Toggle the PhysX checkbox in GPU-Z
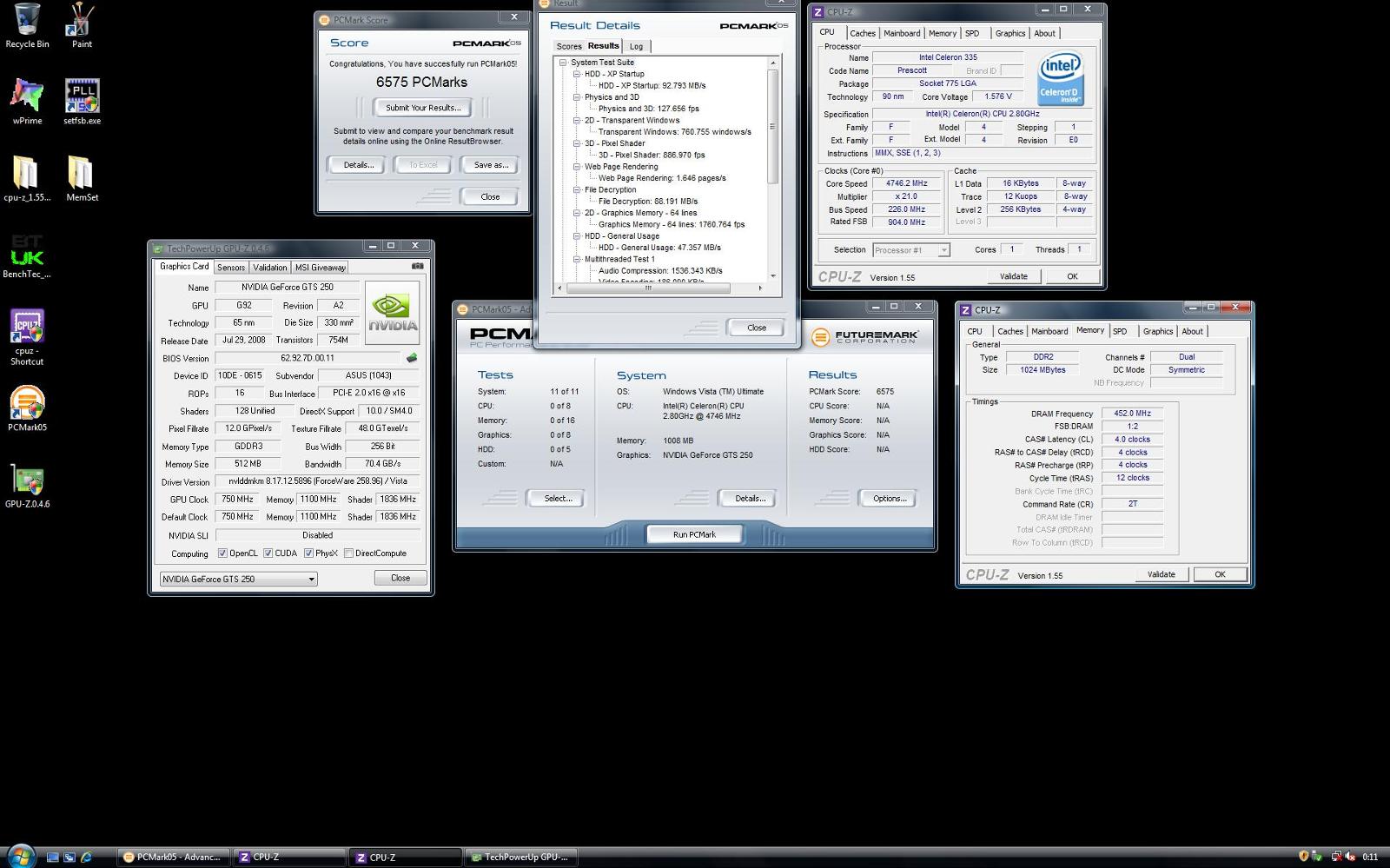Screen dimensions: 1390x868 click(x=308, y=553)
